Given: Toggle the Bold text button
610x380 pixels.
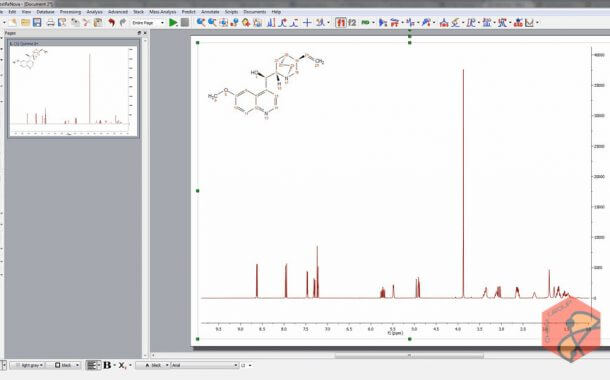Looking at the screenshot, I should pyautogui.click(x=107, y=365).
